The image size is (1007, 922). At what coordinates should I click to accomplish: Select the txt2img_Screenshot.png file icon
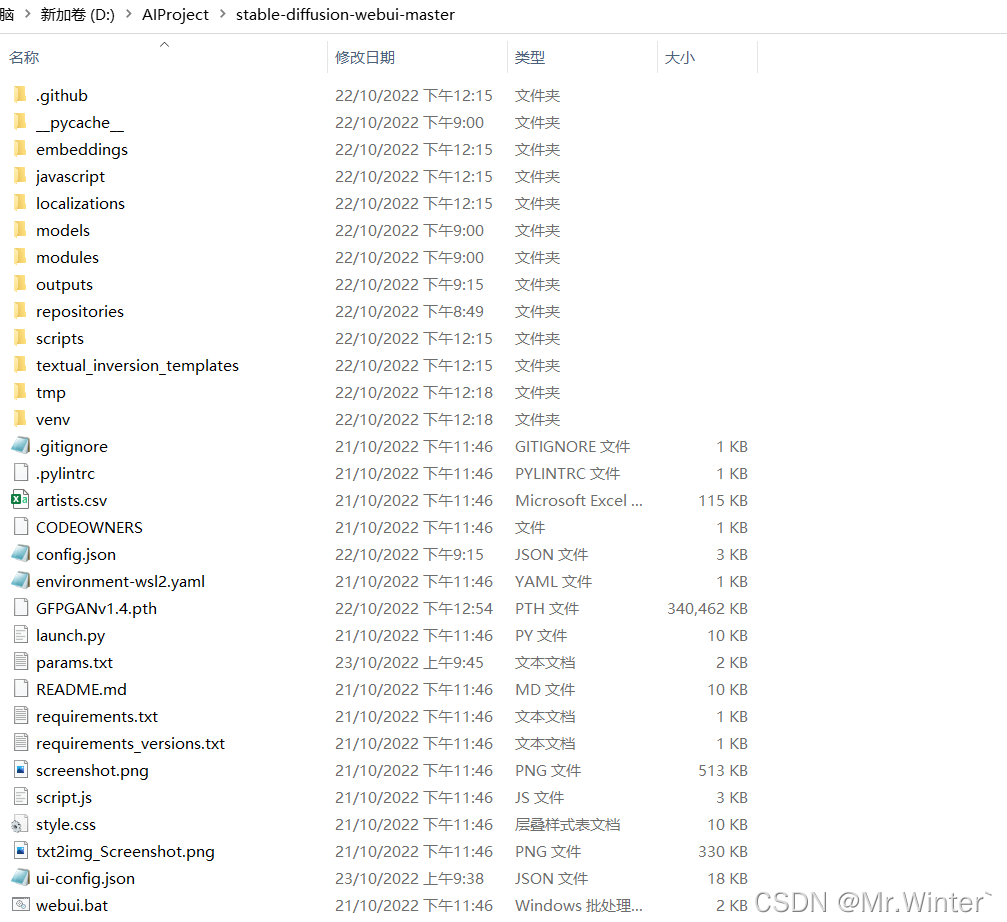[20, 851]
